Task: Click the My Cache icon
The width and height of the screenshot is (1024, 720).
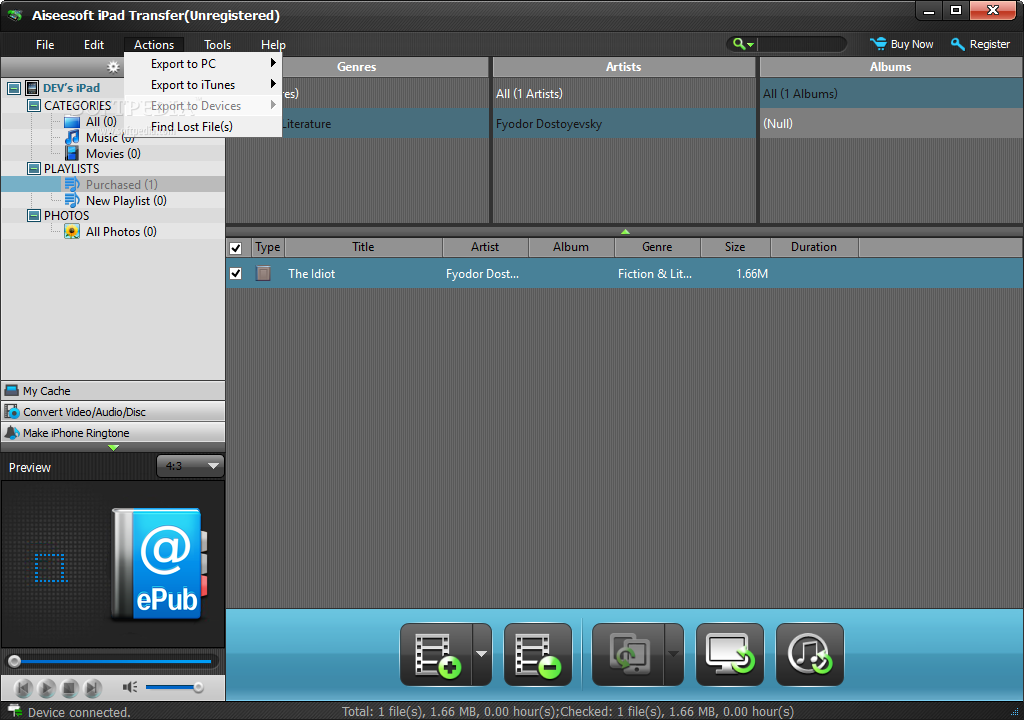Action: (x=12, y=391)
